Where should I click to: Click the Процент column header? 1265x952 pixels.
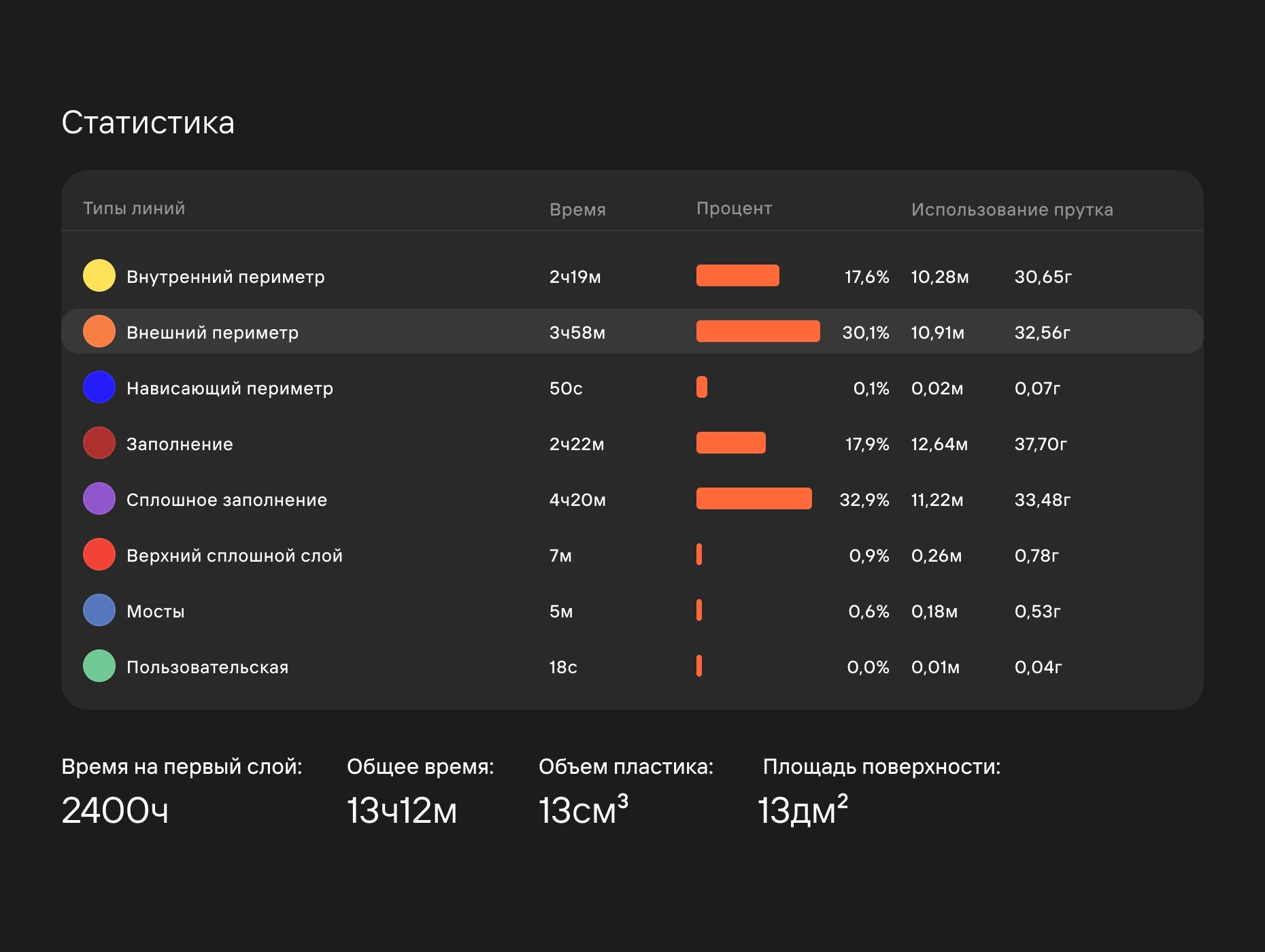coord(735,208)
